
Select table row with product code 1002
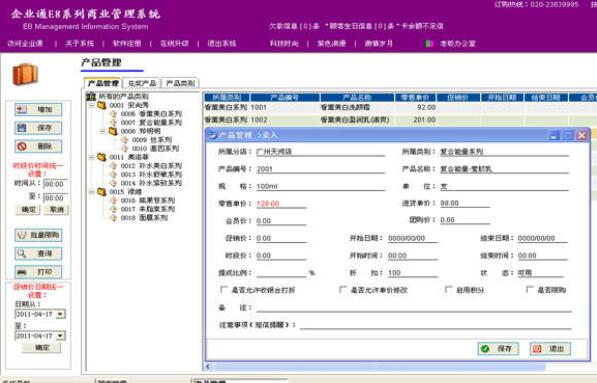400,120
